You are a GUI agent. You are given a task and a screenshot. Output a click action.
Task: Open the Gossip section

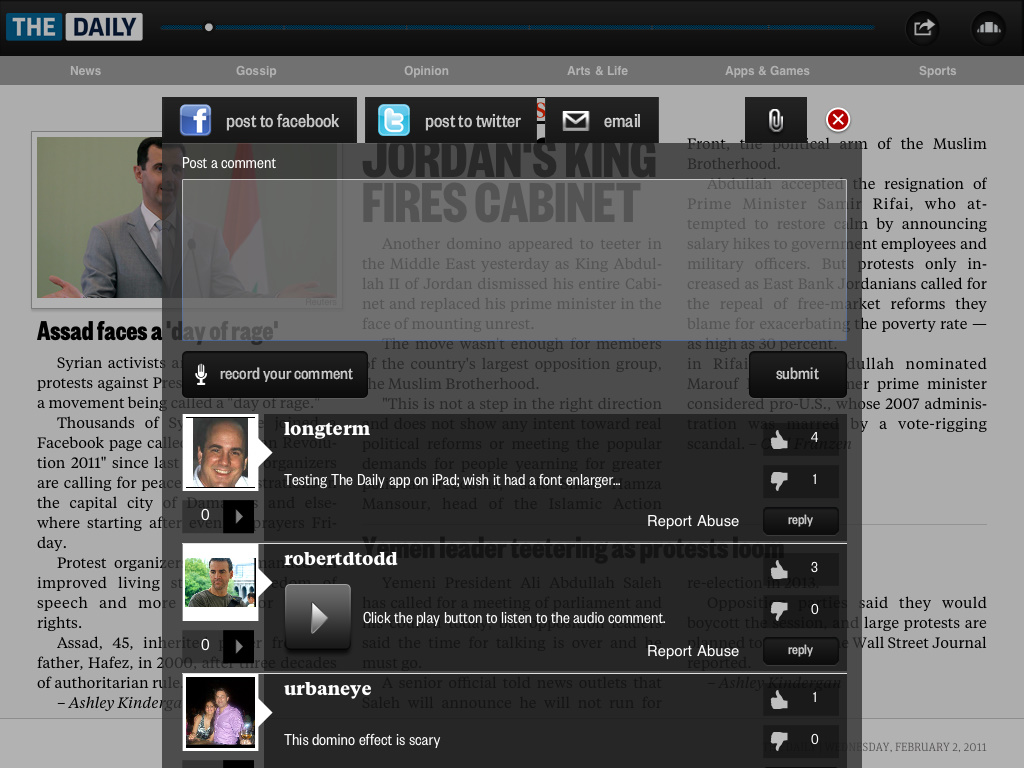click(x=256, y=71)
